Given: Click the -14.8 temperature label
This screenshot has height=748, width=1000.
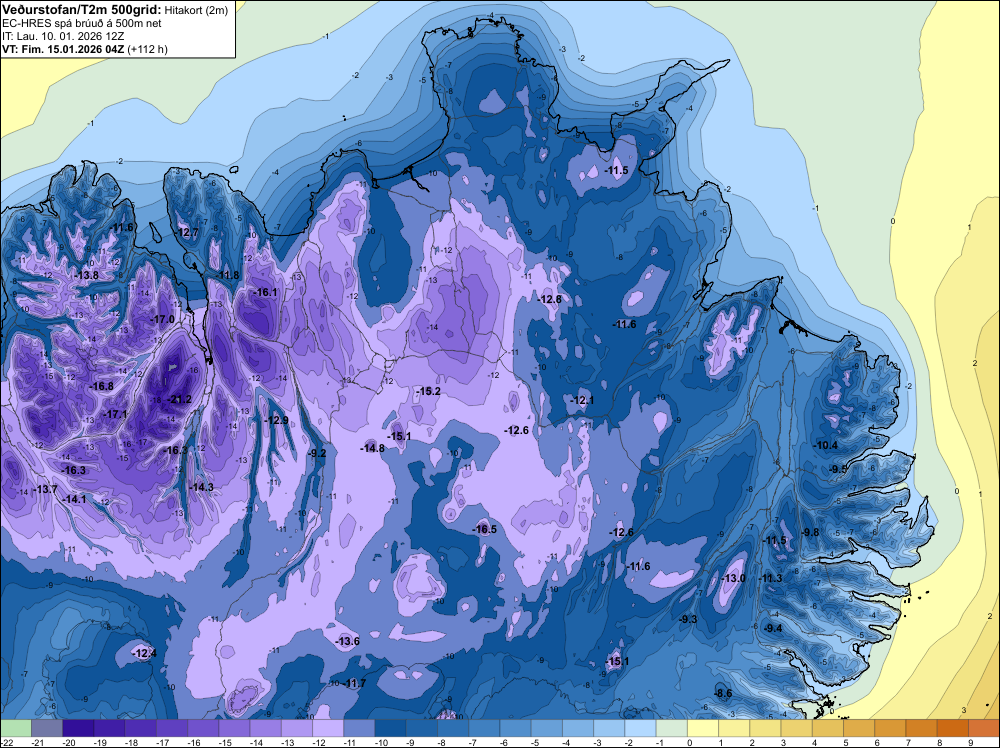Looking at the screenshot, I should (372, 448).
